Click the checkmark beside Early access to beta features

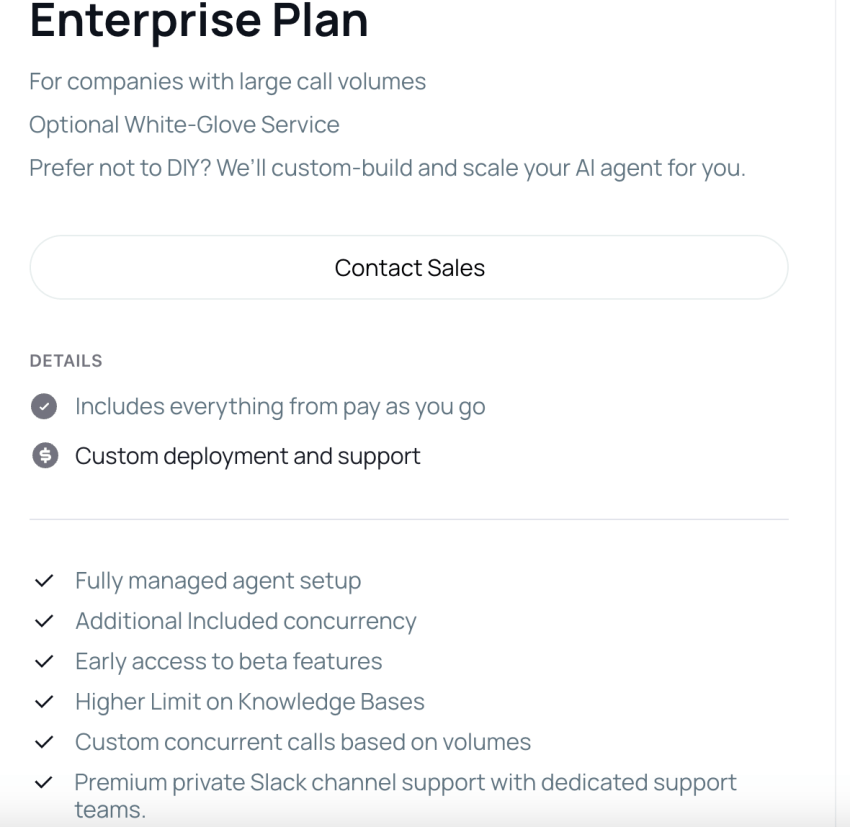point(42,661)
